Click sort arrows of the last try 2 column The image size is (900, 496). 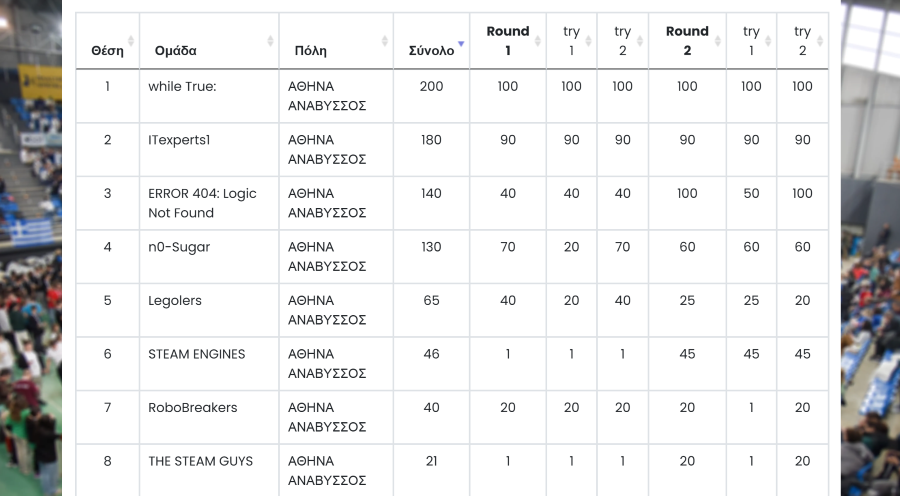click(821, 41)
